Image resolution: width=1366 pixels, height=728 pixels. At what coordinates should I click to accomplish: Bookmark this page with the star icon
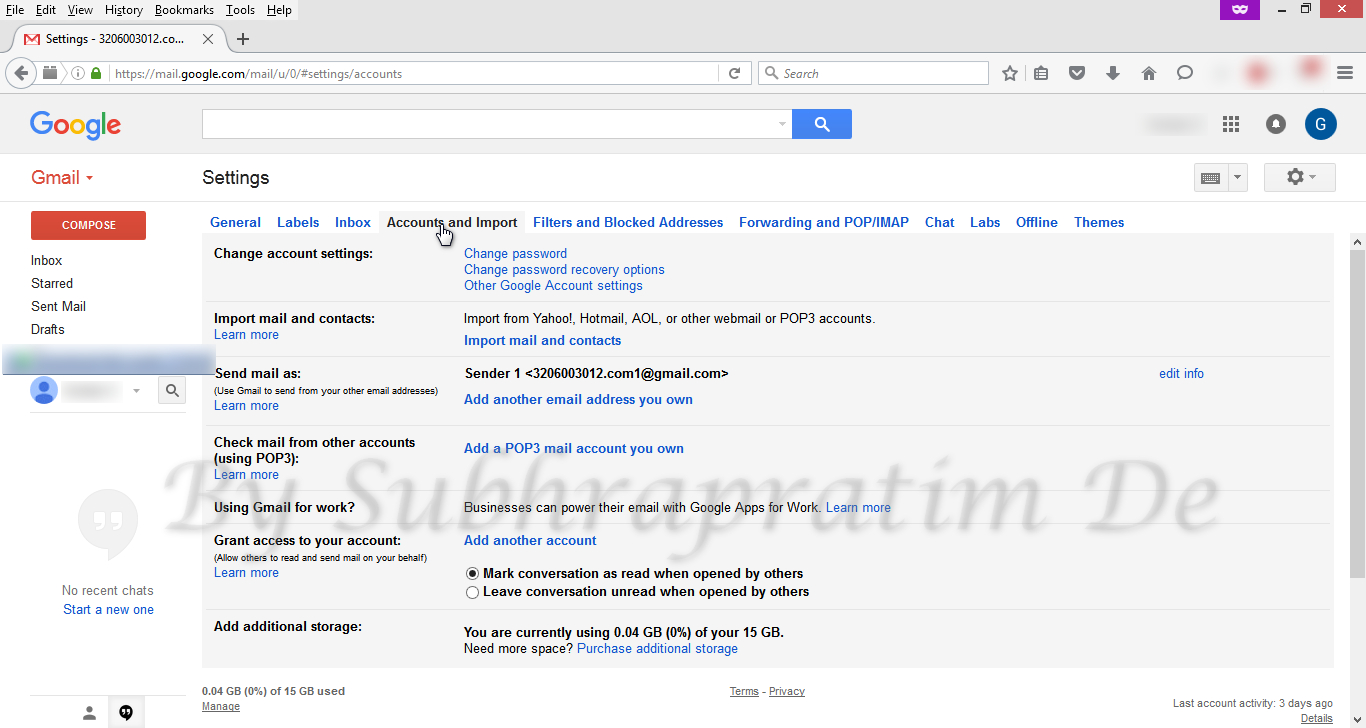point(1010,73)
